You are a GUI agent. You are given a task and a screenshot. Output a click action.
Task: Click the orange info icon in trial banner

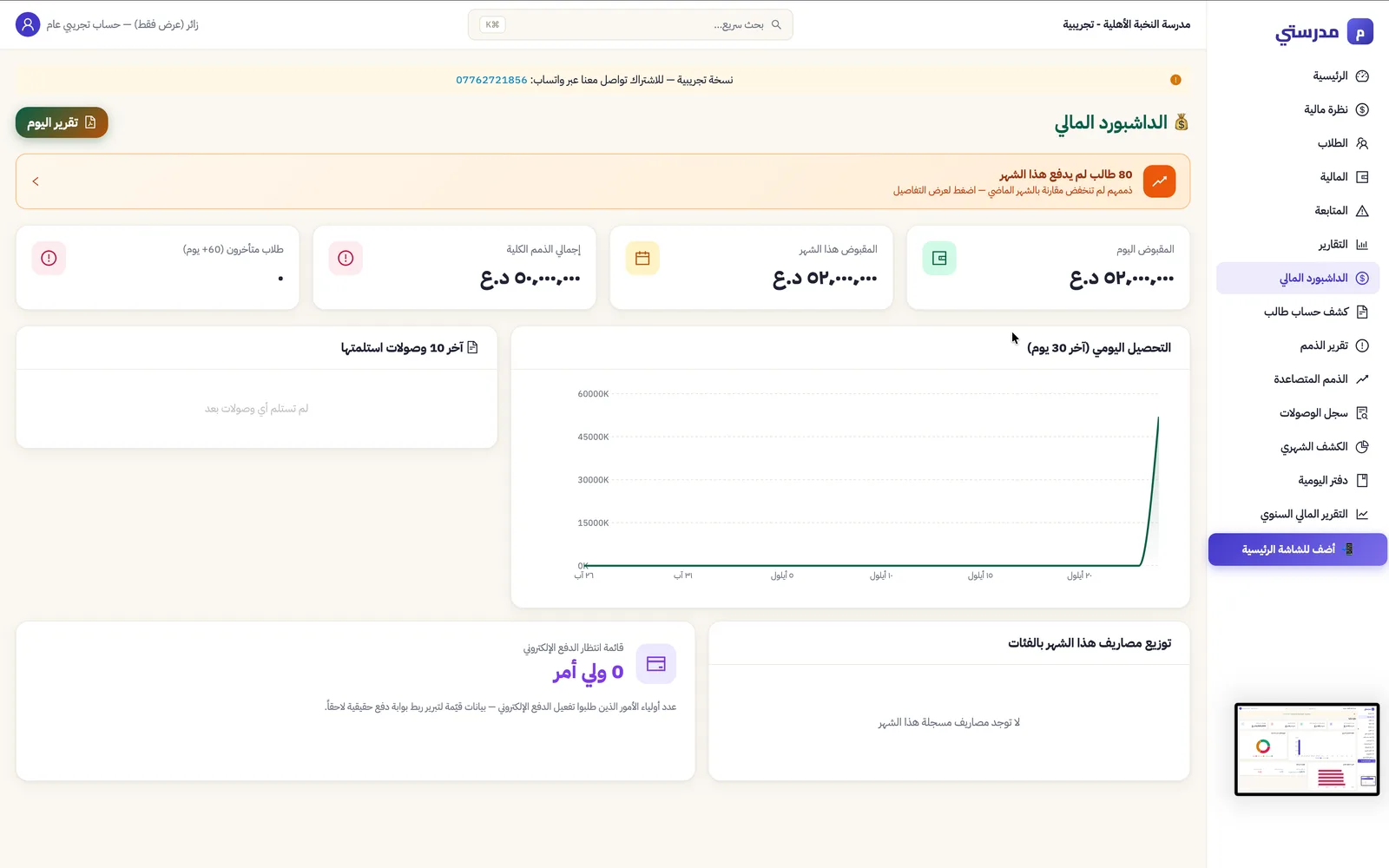1175,80
